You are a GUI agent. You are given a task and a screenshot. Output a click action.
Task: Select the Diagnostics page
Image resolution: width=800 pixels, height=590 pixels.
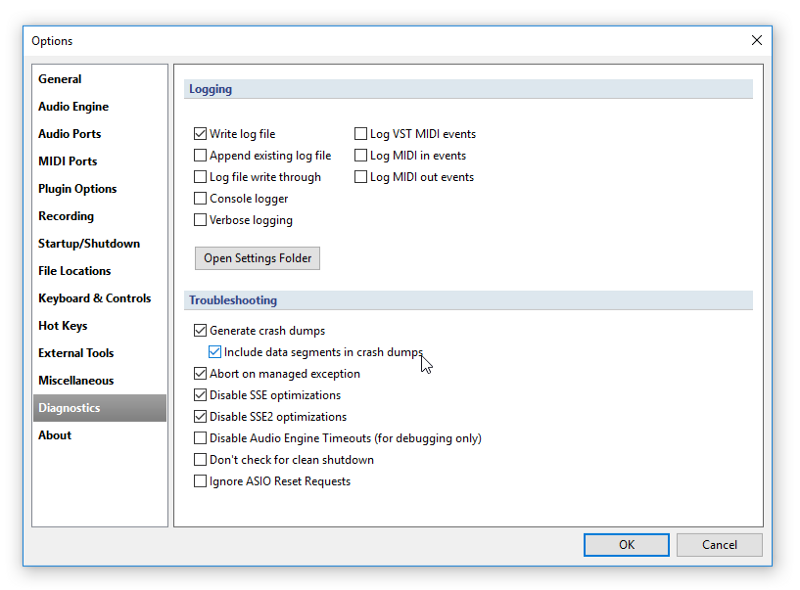click(x=99, y=408)
